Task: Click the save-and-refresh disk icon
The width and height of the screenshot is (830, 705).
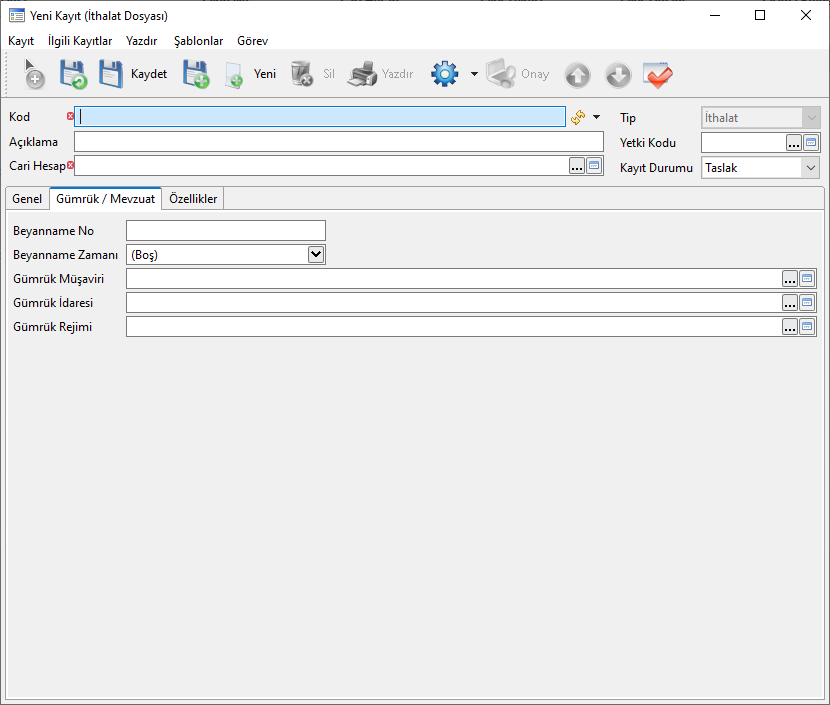Action: click(x=73, y=74)
